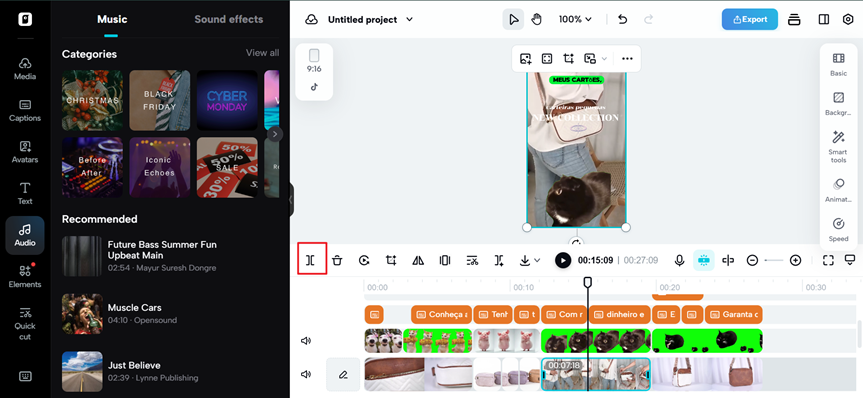Image resolution: width=863 pixels, height=398 pixels.
Task: Select the Music tab
Action: [x=112, y=19]
